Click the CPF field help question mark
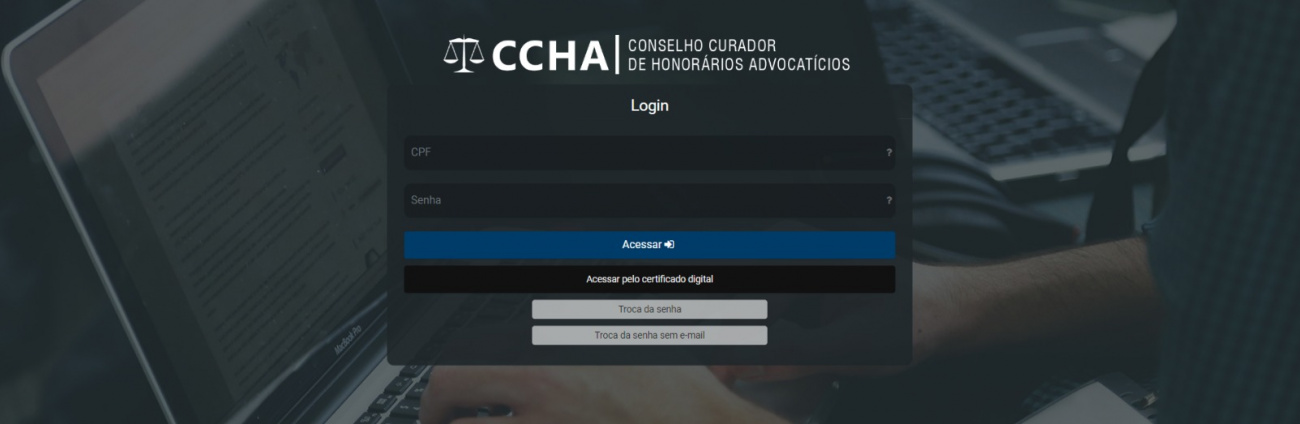 tap(888, 153)
